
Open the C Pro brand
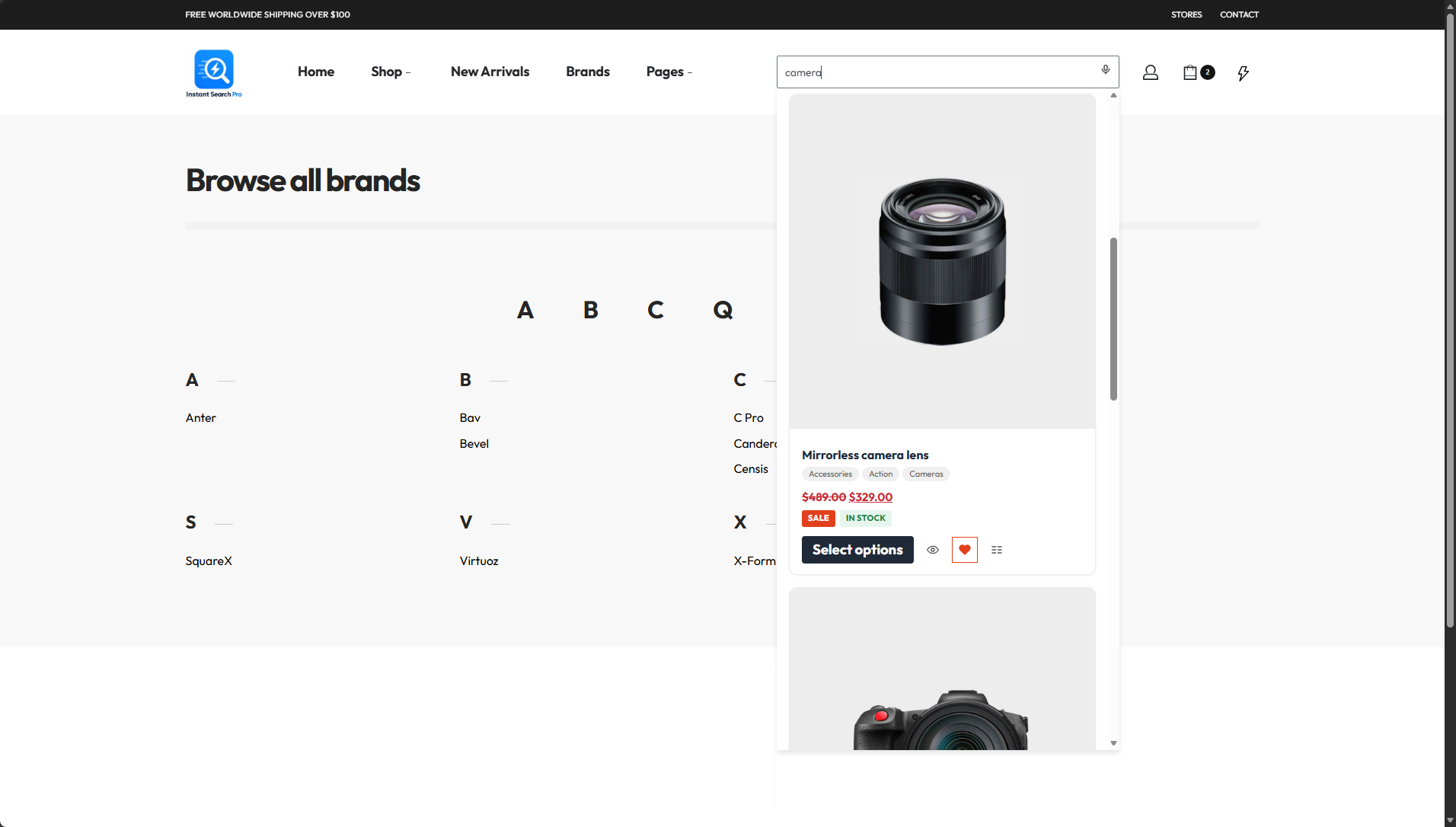click(x=749, y=418)
